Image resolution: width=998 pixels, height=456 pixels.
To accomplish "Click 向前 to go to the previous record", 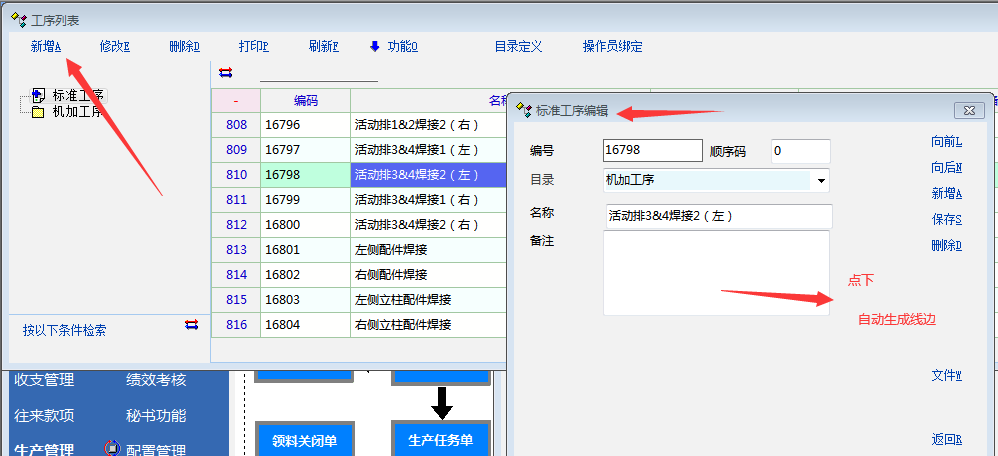I will (946, 142).
